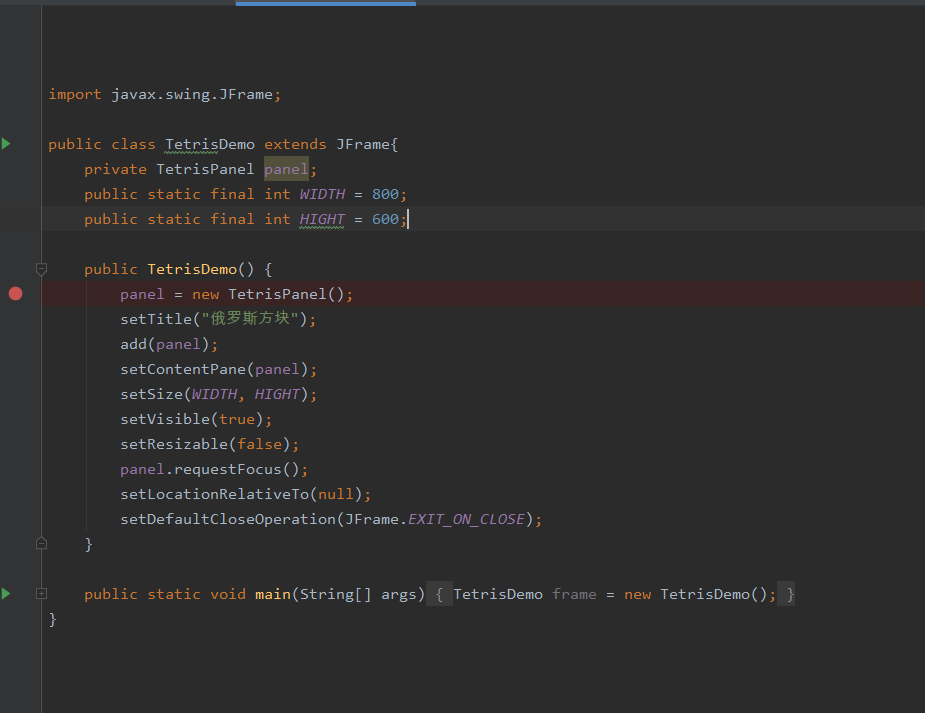Viewport: 925px width, 713px height.
Task: Click setLocationRelativeTo(null) statement
Action: [245, 494]
